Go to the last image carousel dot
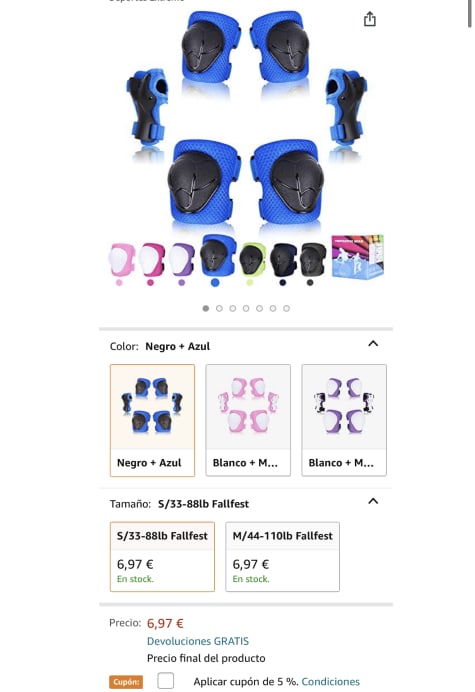Image resolution: width=475 pixels, height=692 pixels. click(287, 308)
